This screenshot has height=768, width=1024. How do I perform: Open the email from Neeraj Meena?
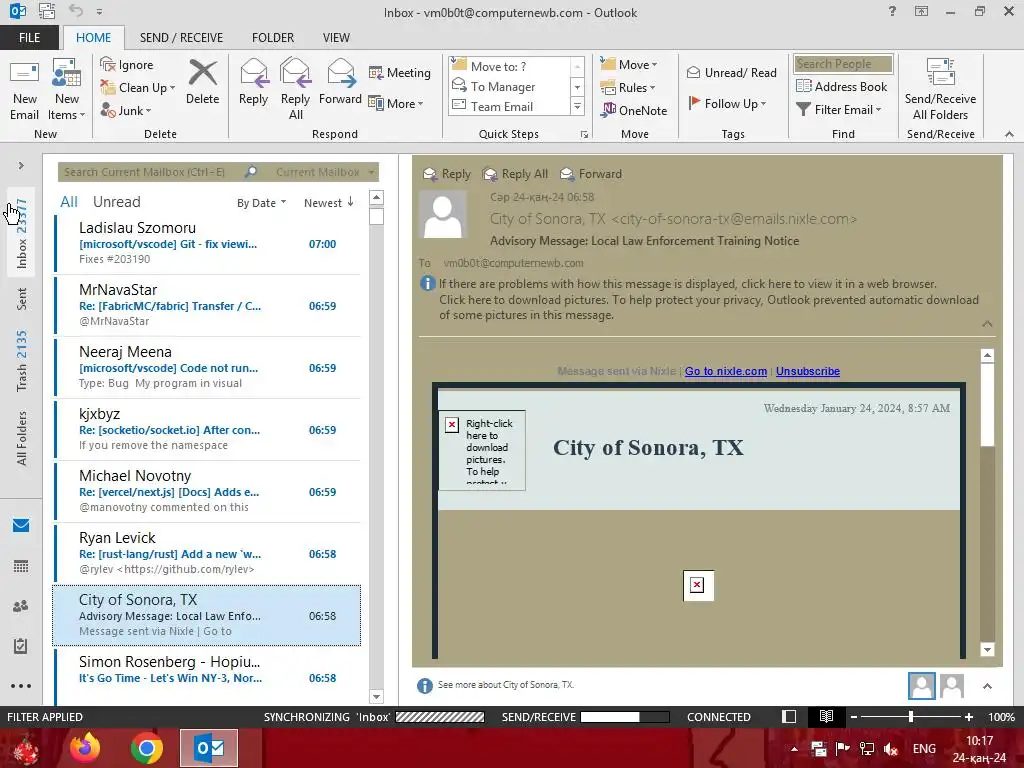pos(208,367)
